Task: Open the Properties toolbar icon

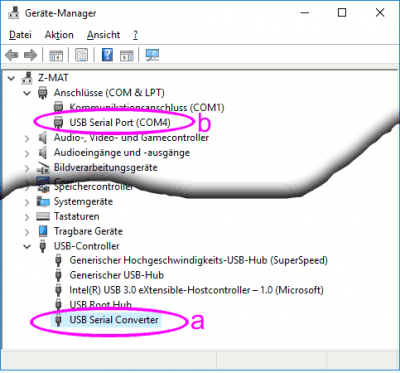Action: click(x=82, y=55)
